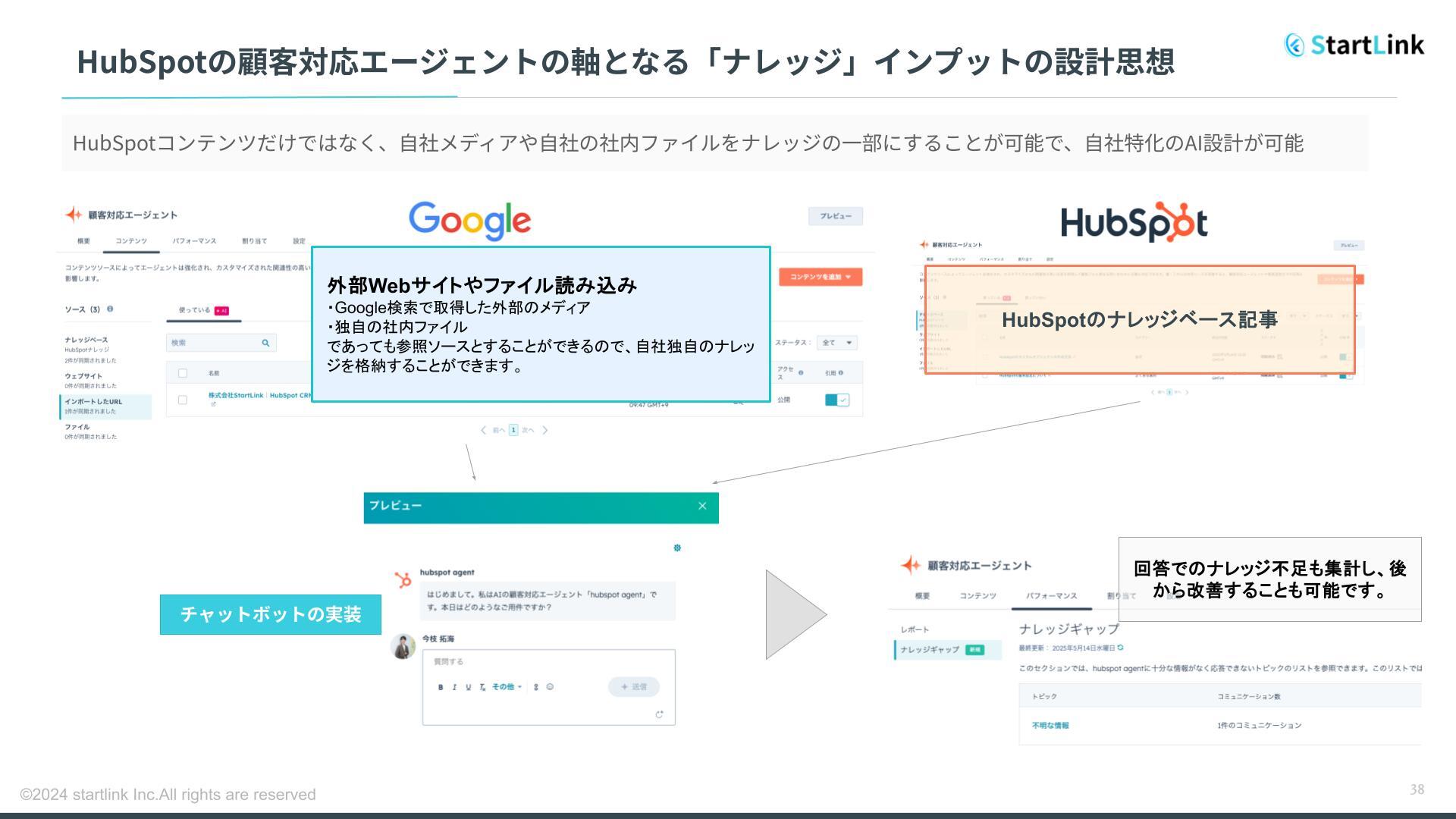Open the 不明な情報 topic link
Image resolution: width=1456 pixels, height=819 pixels.
[1050, 725]
